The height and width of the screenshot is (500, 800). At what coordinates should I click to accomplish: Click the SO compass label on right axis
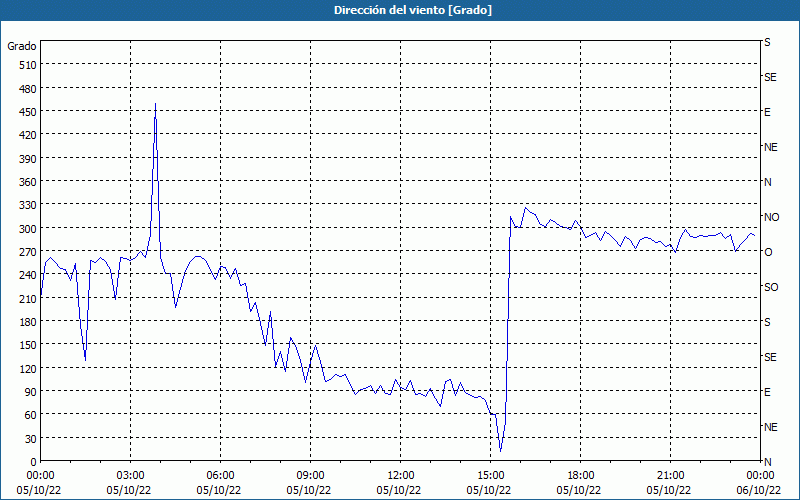pyautogui.click(x=771, y=287)
